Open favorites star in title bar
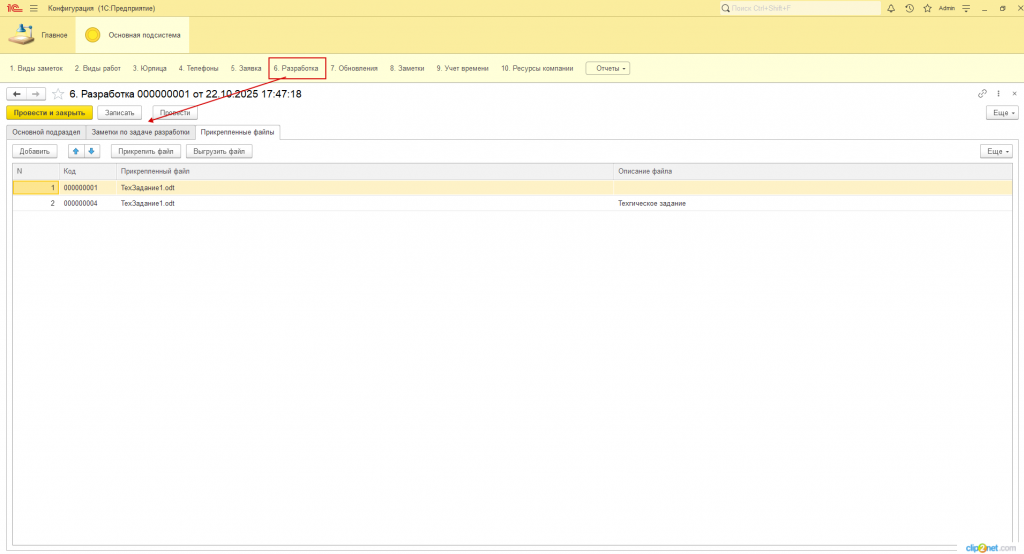 point(927,8)
